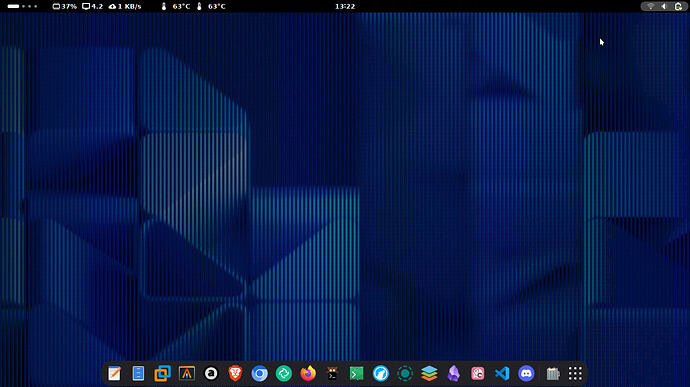Open Chromium browser from the dock
Viewport: 690px width, 387px height.
click(260, 373)
